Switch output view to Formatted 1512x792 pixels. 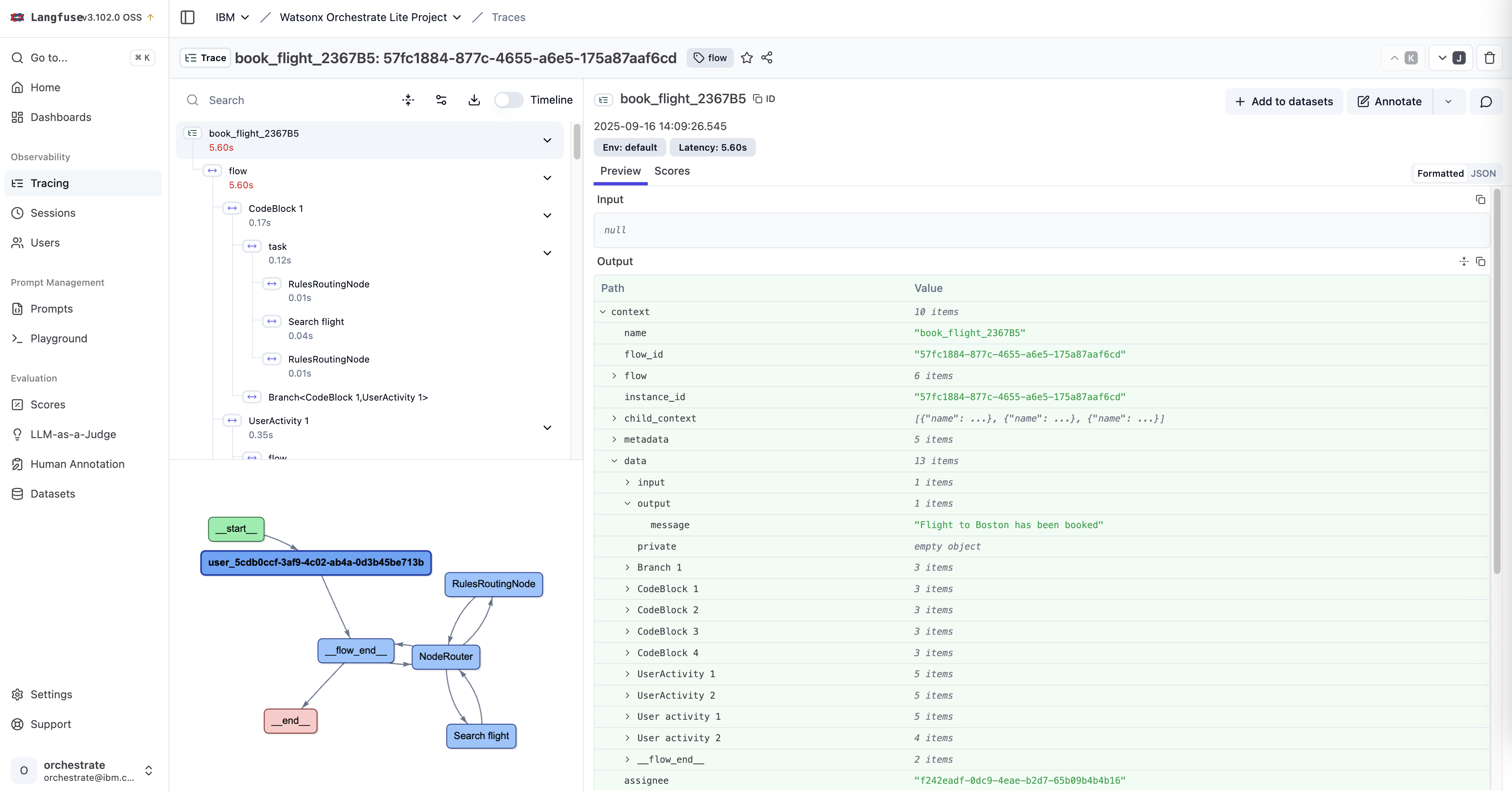[1440, 174]
